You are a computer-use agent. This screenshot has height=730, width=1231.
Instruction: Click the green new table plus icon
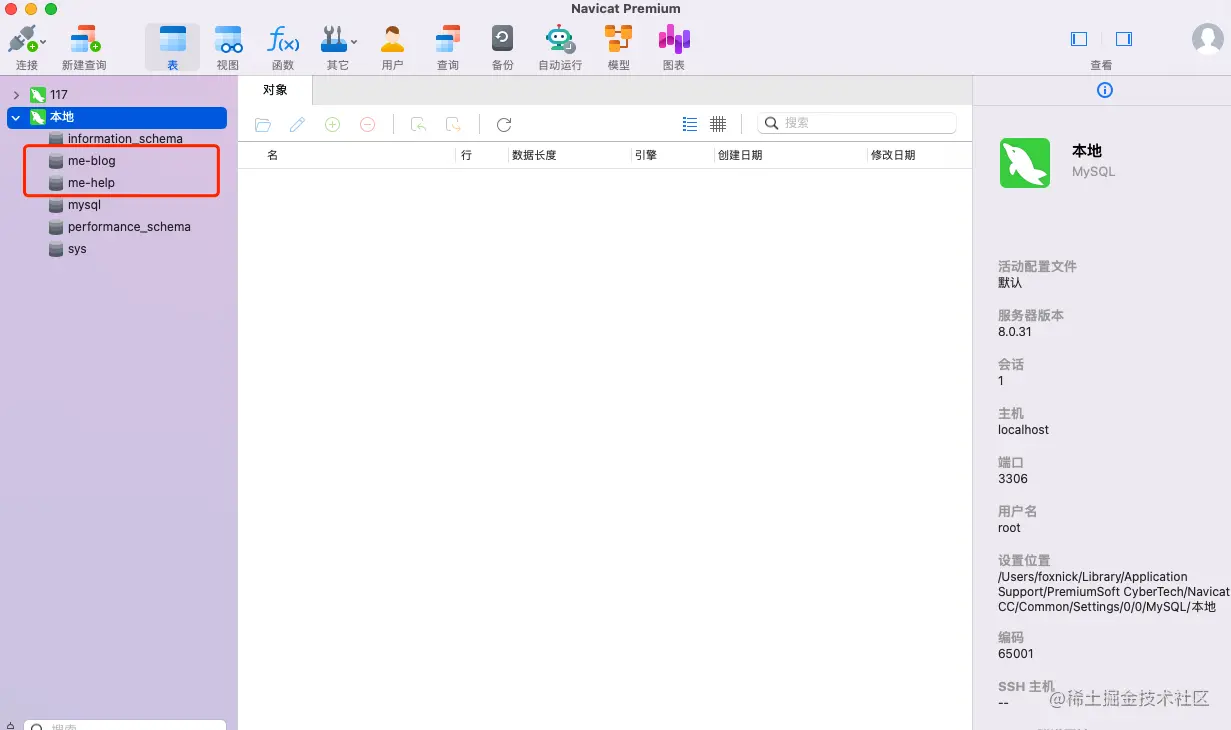[x=332, y=124]
